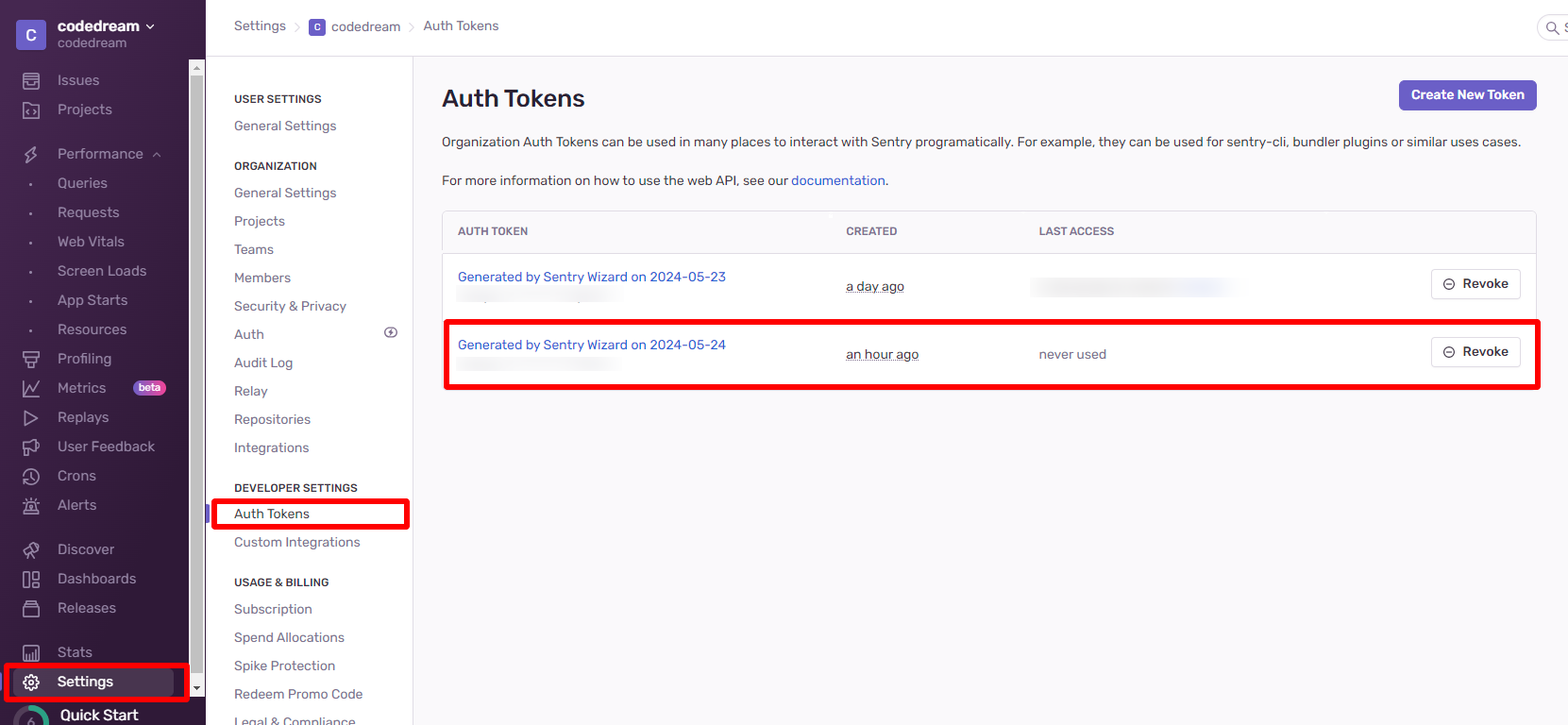Click the Profiling icon

pos(31,359)
